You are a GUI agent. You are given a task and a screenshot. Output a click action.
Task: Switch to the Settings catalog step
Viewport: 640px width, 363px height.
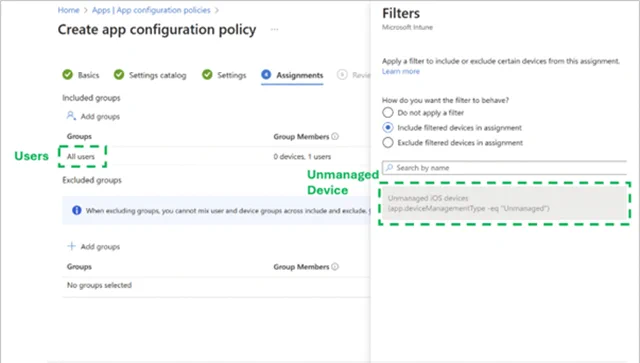coord(158,75)
